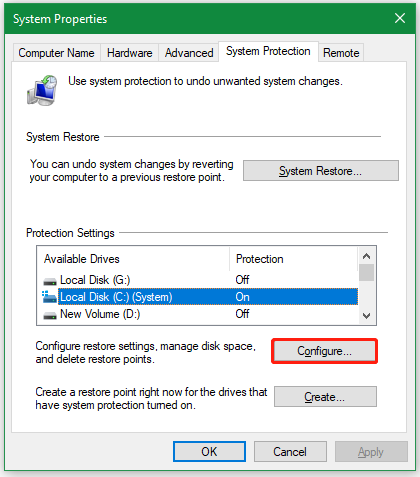Screen dimensions: 420x477
Task: Go to the Advanced tab
Action: [x=189, y=53]
